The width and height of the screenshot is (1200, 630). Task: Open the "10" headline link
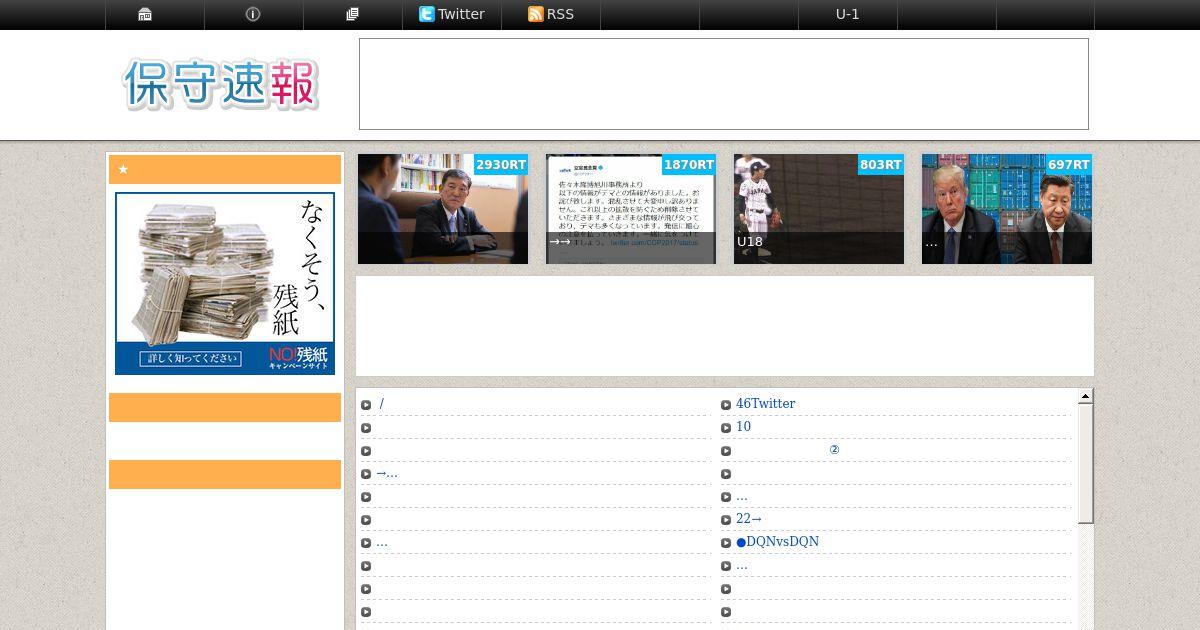(743, 427)
